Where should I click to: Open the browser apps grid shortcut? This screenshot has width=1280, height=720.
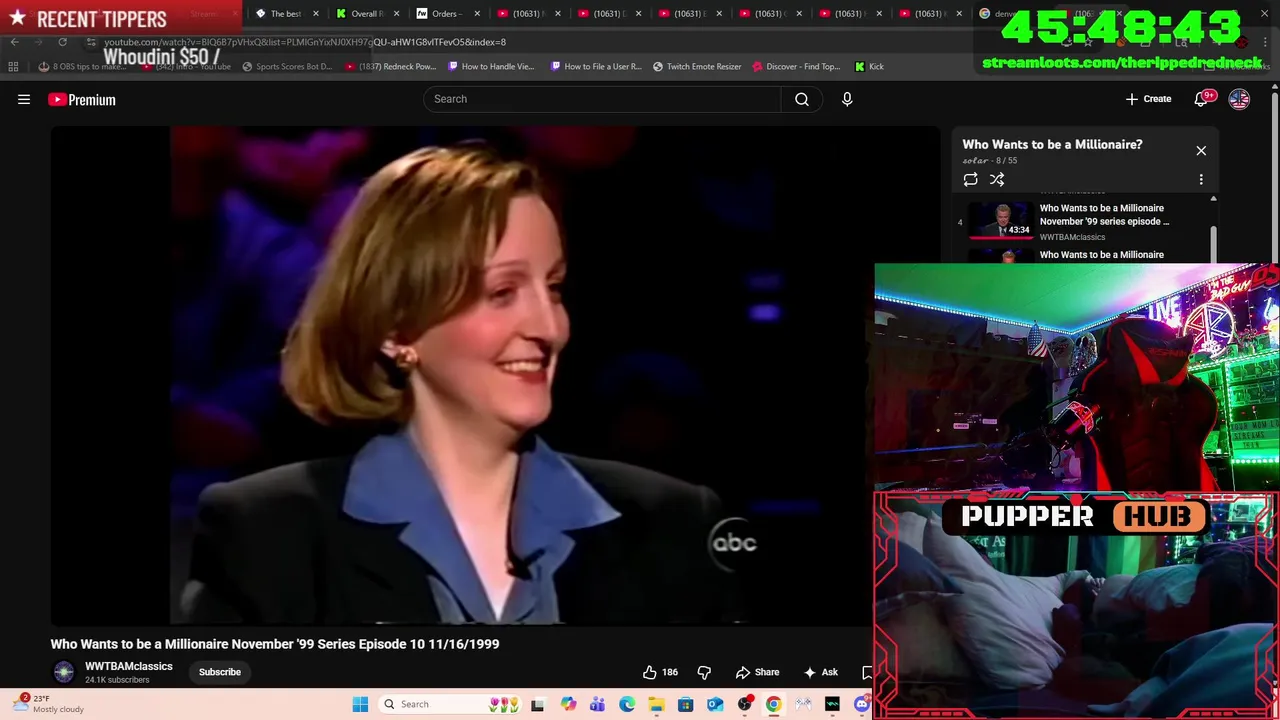[13, 66]
